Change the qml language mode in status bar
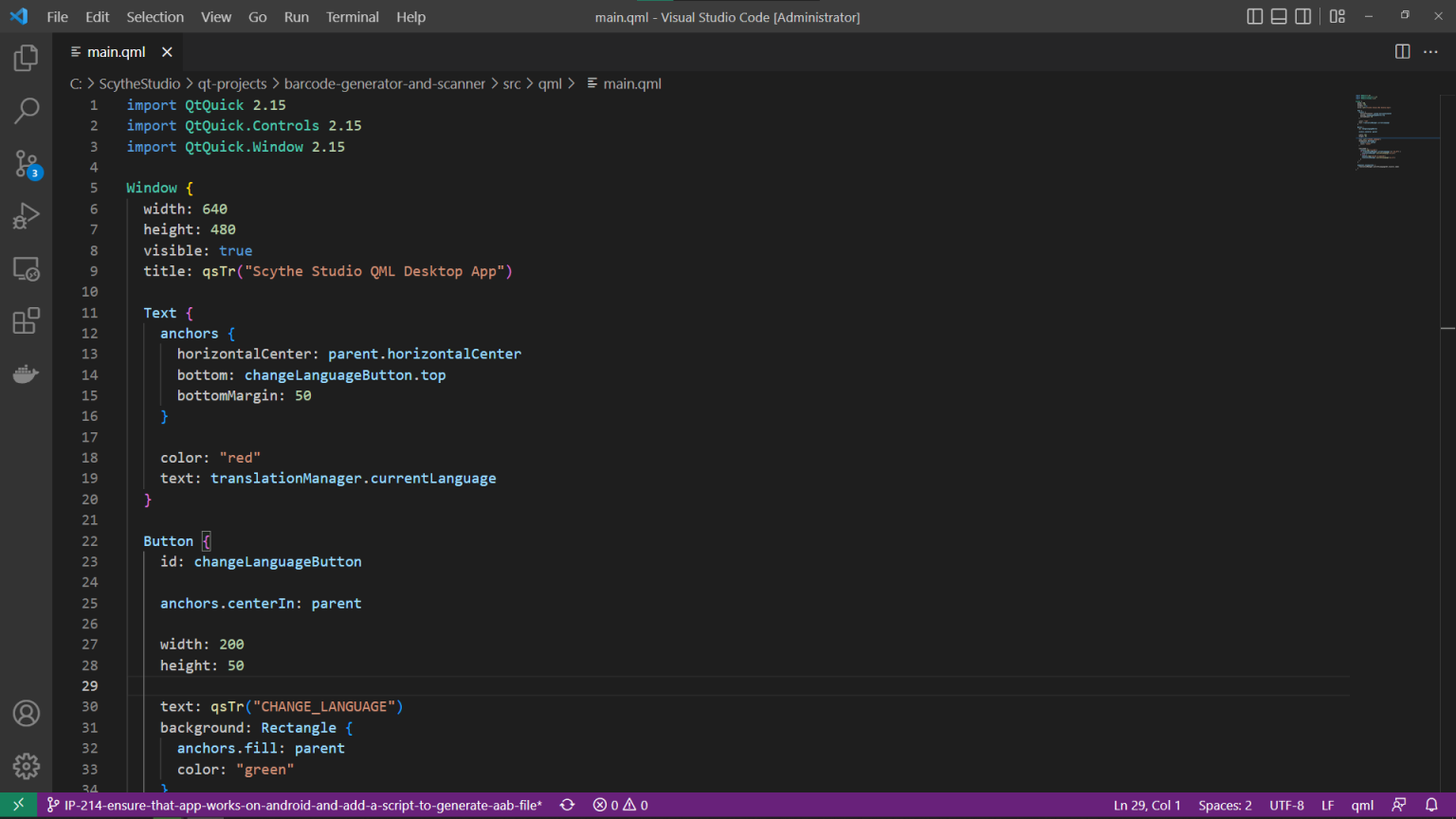1456x819 pixels. 1362,806
